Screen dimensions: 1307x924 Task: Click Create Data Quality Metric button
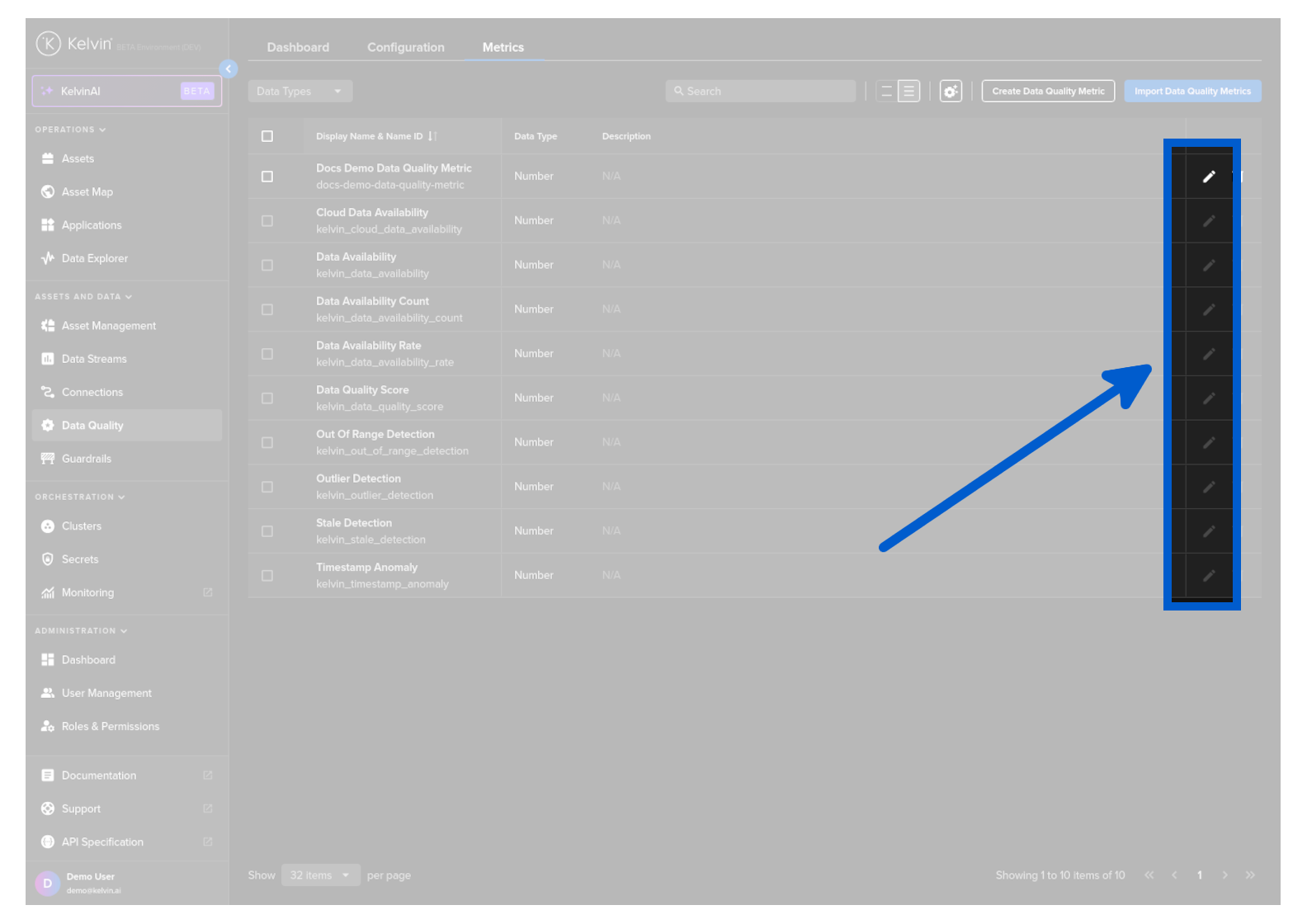[1047, 92]
